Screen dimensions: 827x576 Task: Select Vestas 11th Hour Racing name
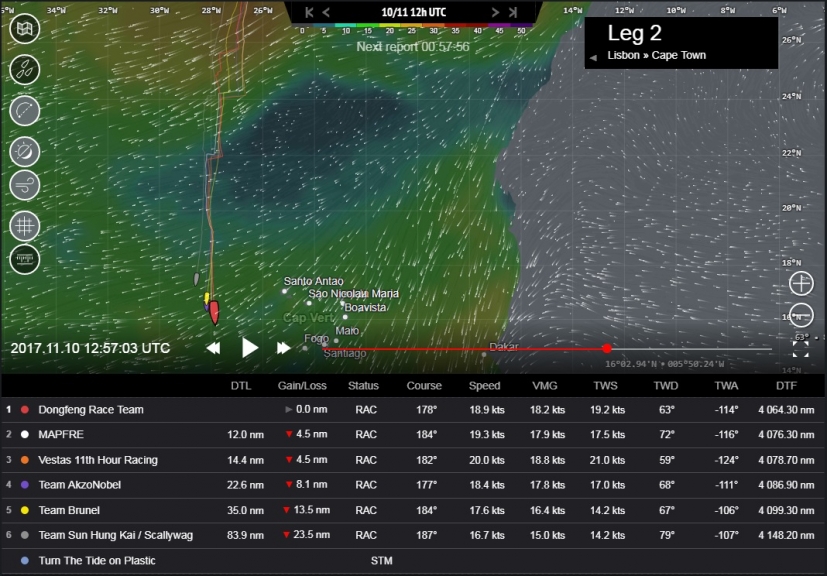click(98, 460)
